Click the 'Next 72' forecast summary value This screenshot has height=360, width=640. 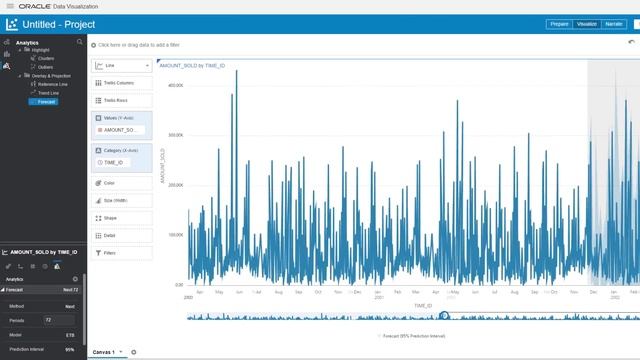pos(71,290)
